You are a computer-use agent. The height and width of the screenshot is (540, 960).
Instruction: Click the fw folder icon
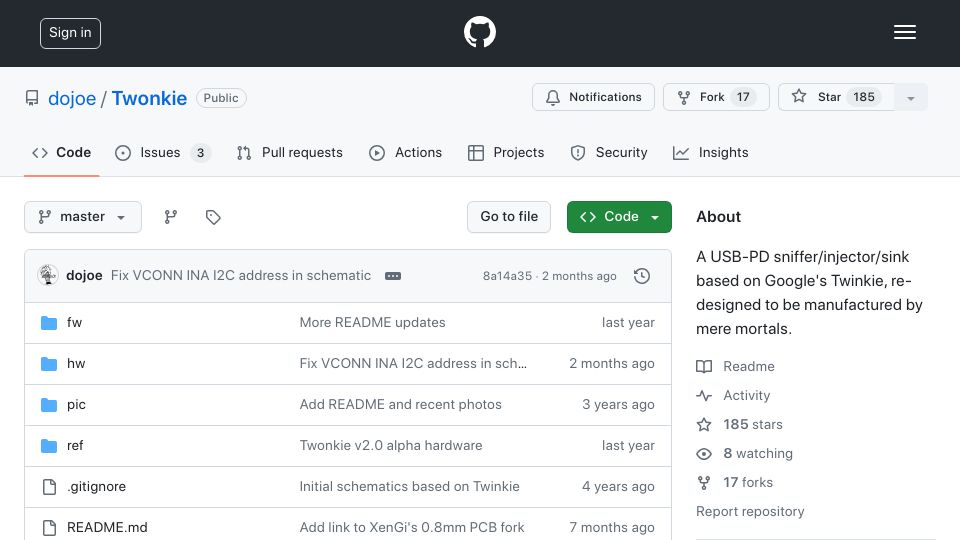49,323
